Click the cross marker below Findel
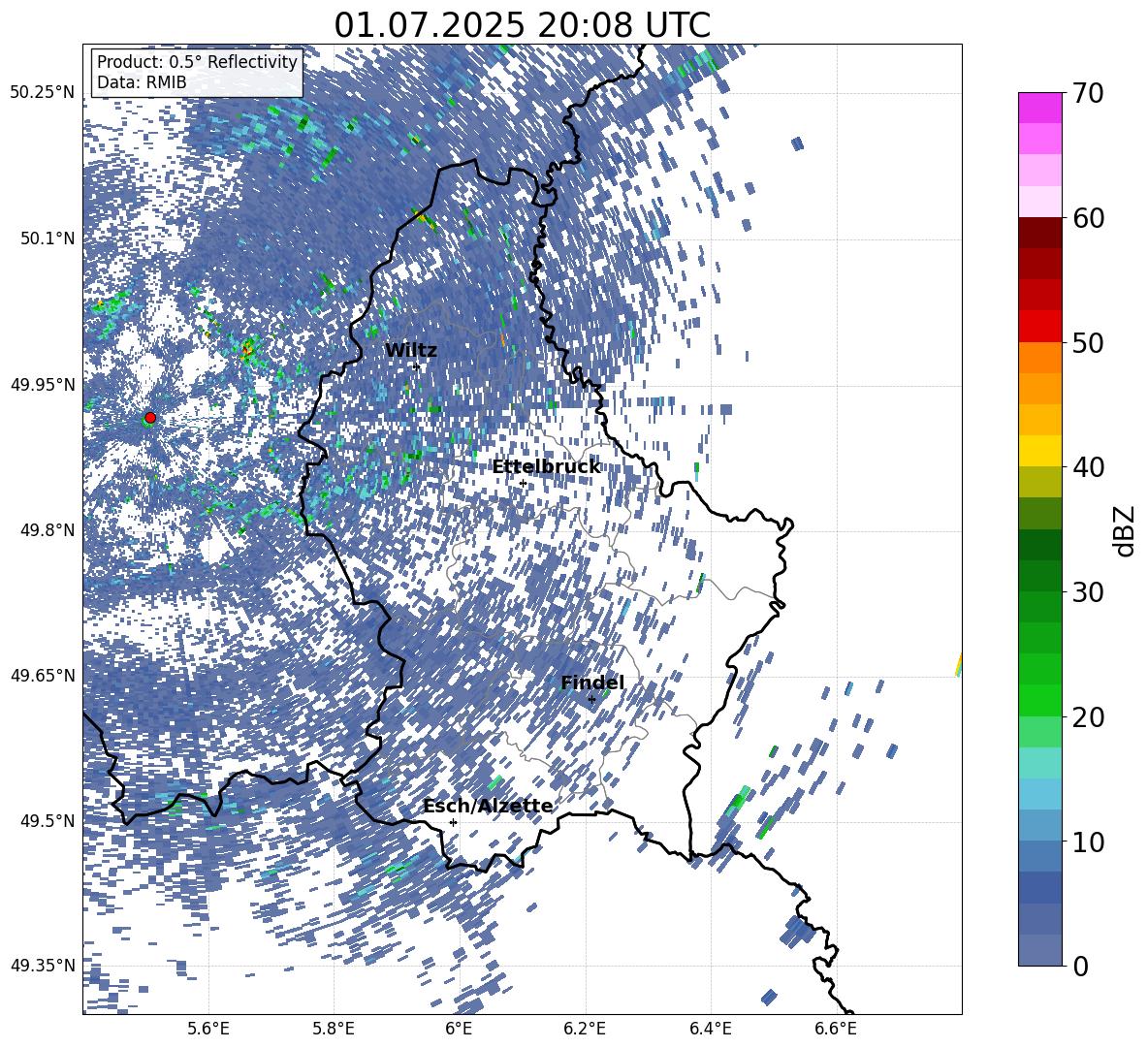Screen dimensions: 1148x1048 (x=591, y=700)
